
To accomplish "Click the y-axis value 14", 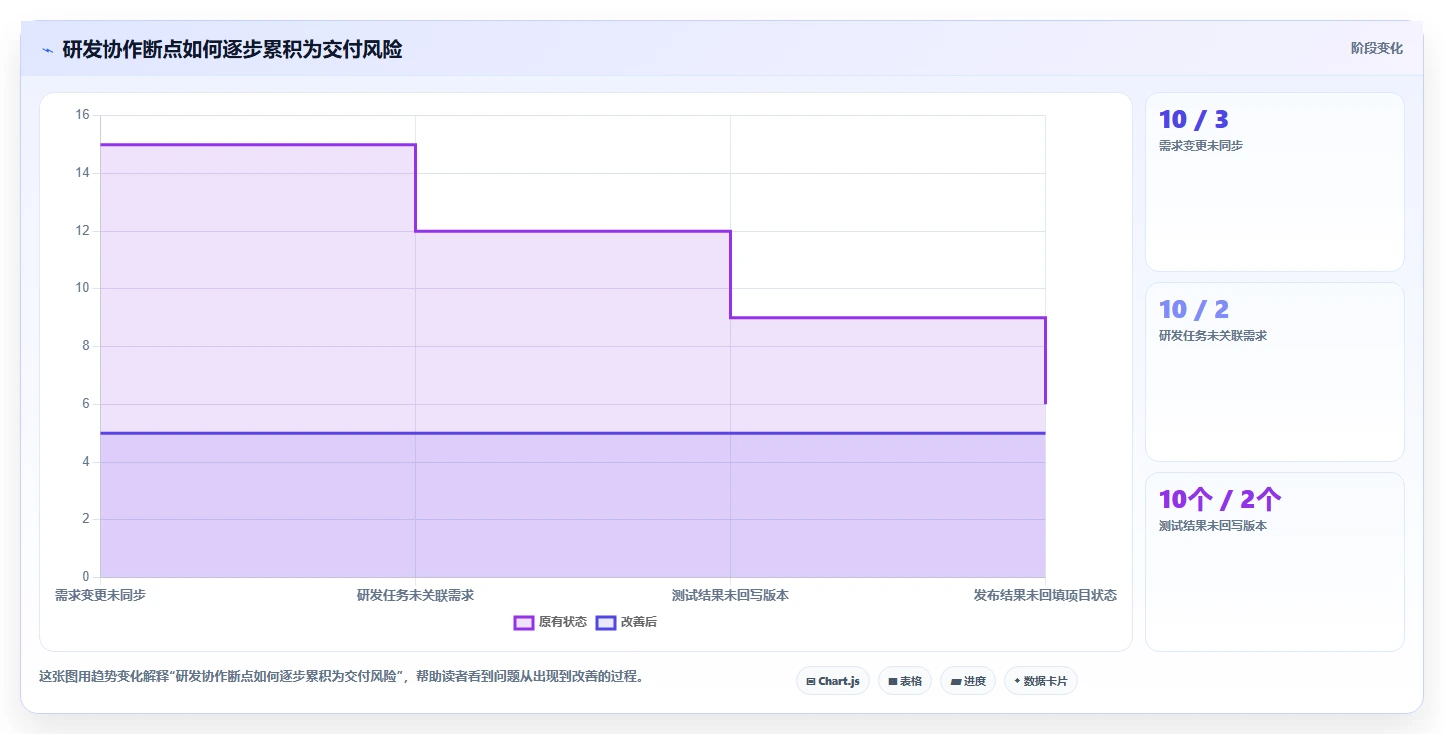I will 82,173.
